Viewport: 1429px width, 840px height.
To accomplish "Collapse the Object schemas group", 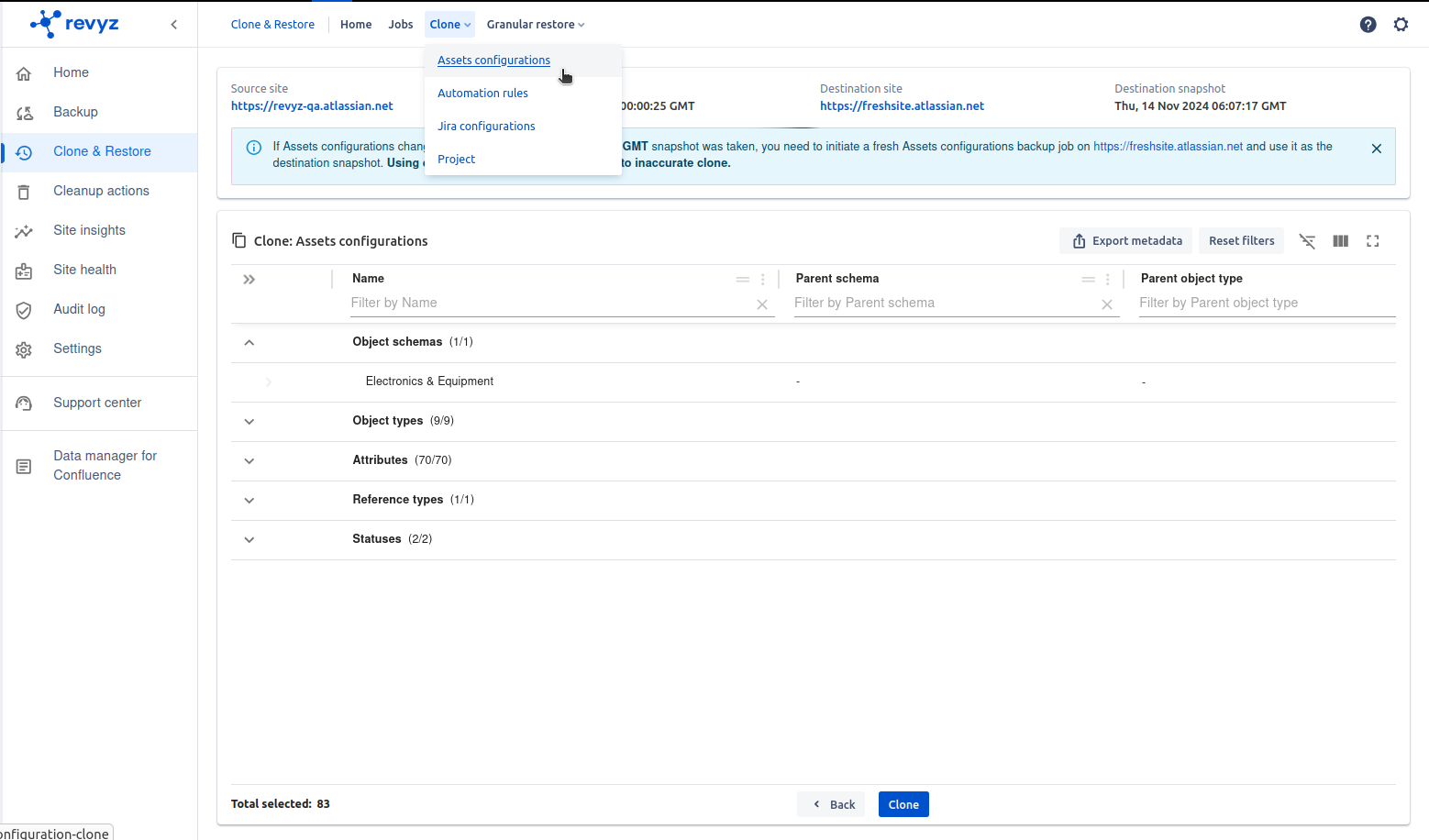I will point(249,342).
